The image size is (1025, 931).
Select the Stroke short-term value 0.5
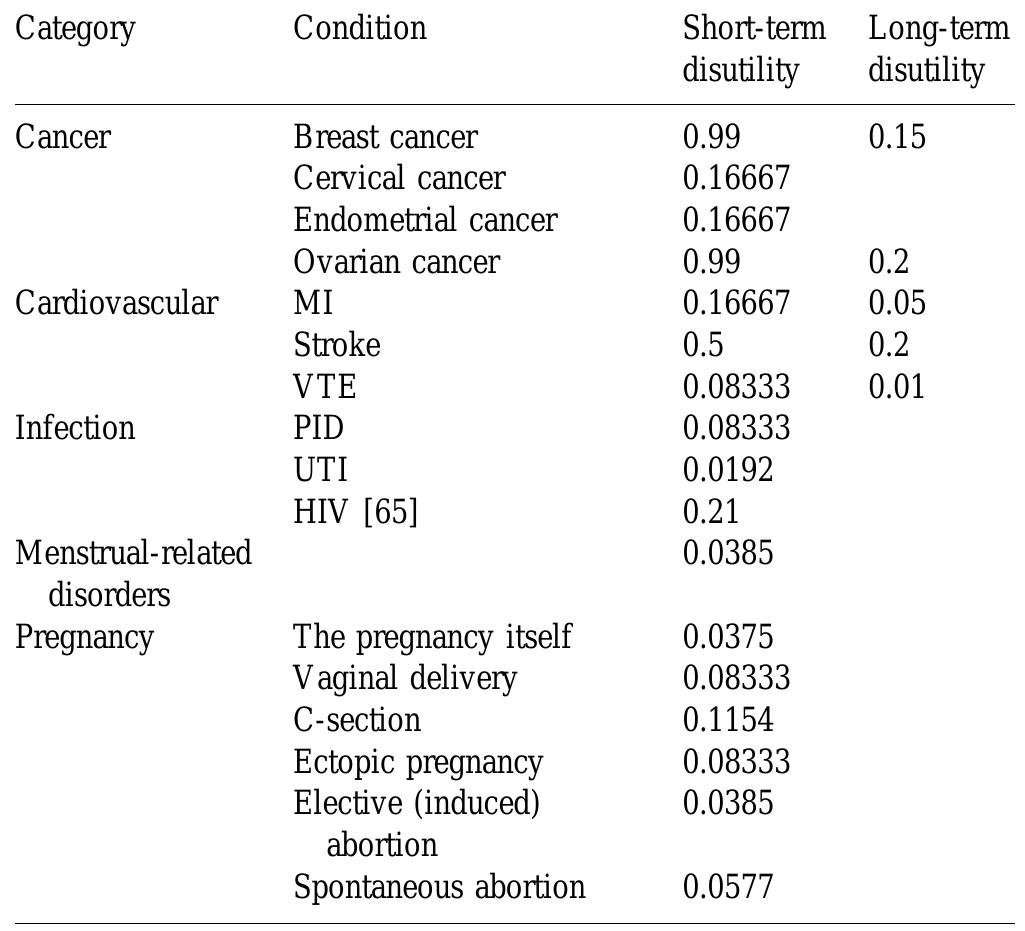703,345
